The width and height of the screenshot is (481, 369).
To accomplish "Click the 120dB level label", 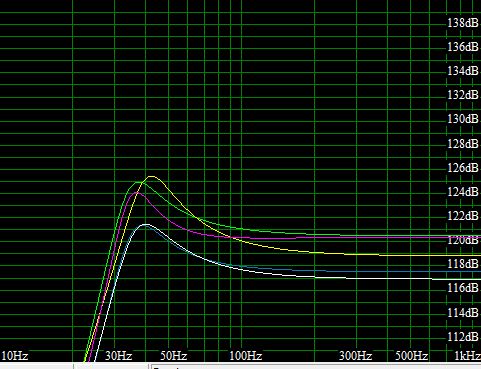I will 463,240.
